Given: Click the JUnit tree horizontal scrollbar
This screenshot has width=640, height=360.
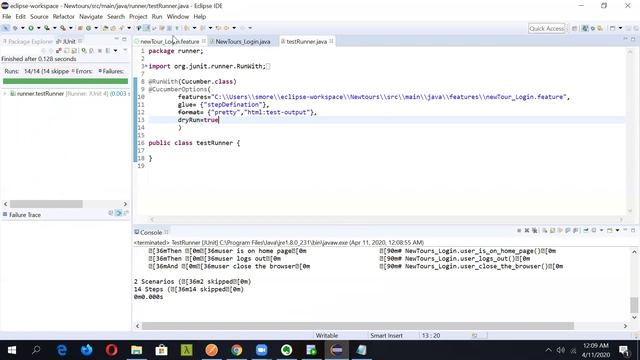Looking at the screenshot, I should tap(46, 204).
